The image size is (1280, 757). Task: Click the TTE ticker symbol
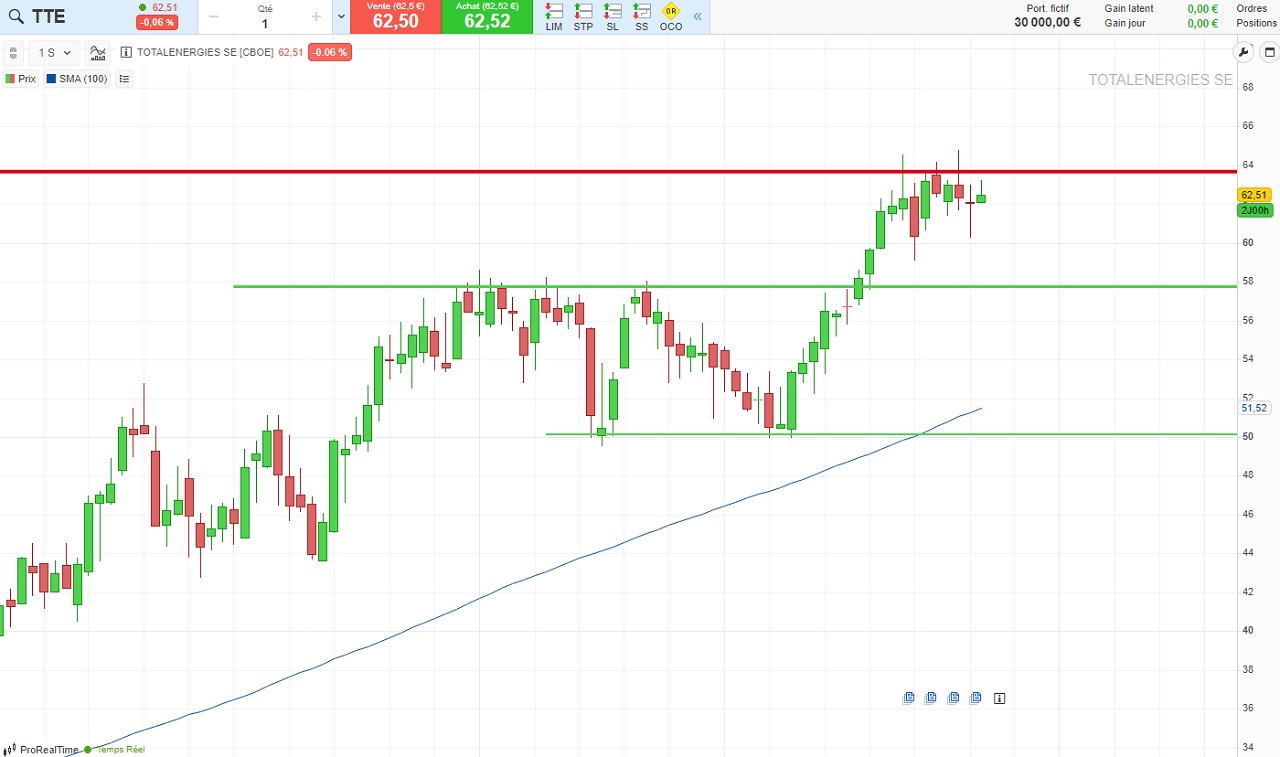[49, 17]
